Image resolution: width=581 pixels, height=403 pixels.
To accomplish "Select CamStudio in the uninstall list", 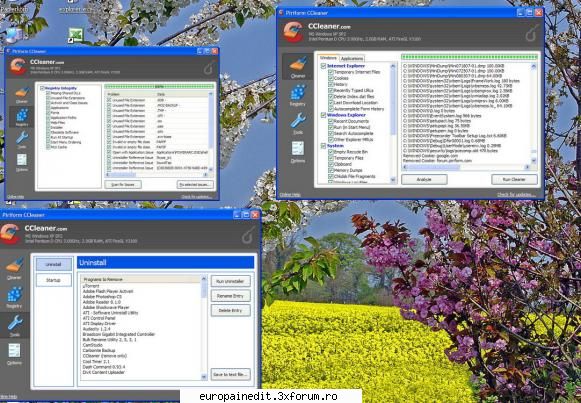I will point(93,345).
